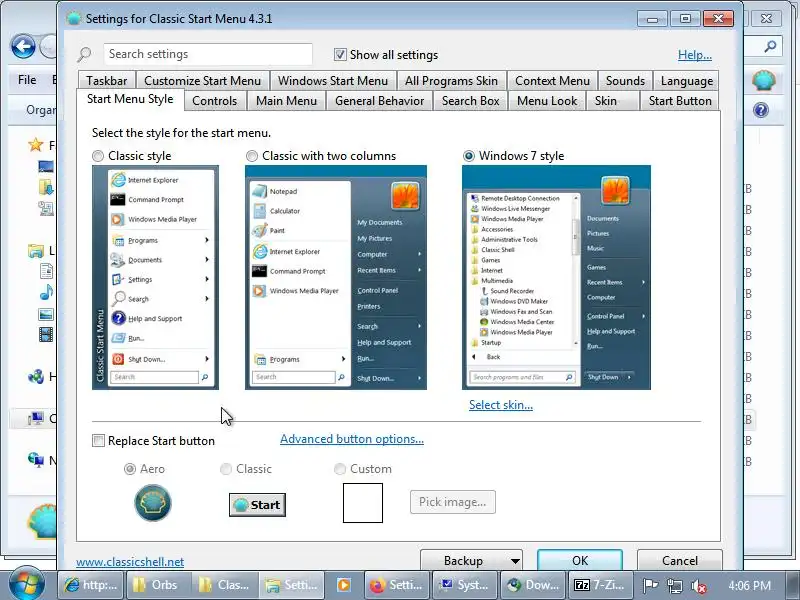Click the Classic style menu preview image
Viewport: 800px width, 600px height.
tap(155, 277)
